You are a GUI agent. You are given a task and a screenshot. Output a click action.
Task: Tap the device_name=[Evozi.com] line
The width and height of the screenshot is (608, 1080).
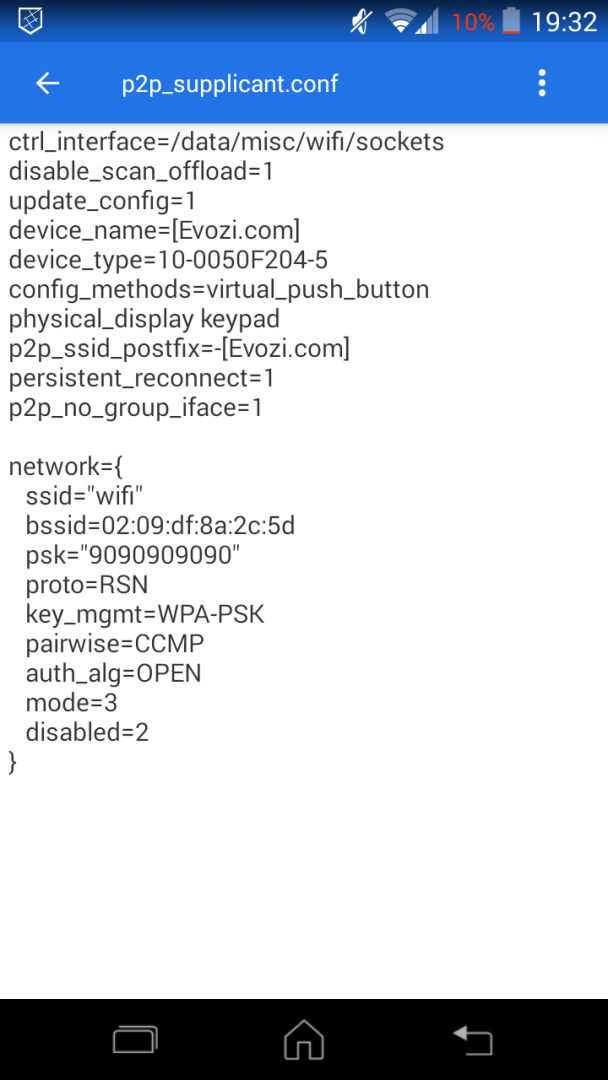[154, 231]
